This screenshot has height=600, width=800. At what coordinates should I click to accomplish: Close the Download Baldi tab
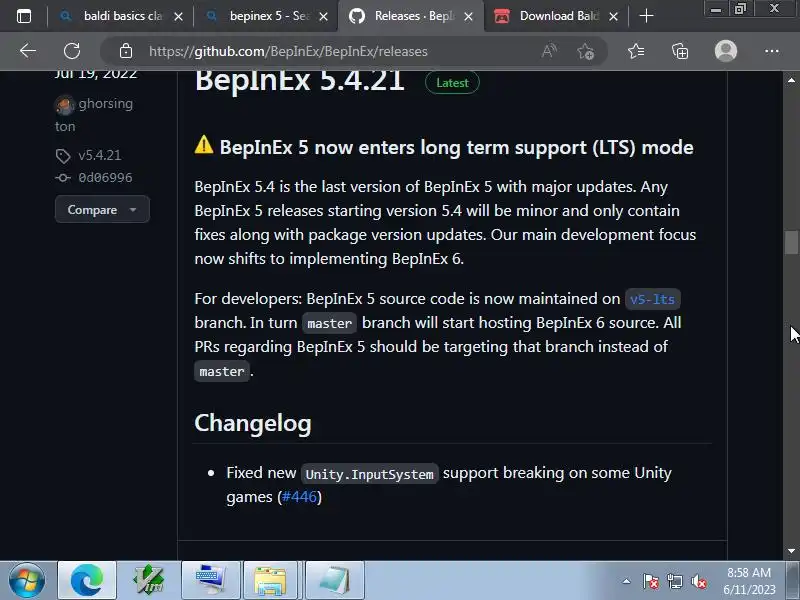614,17
